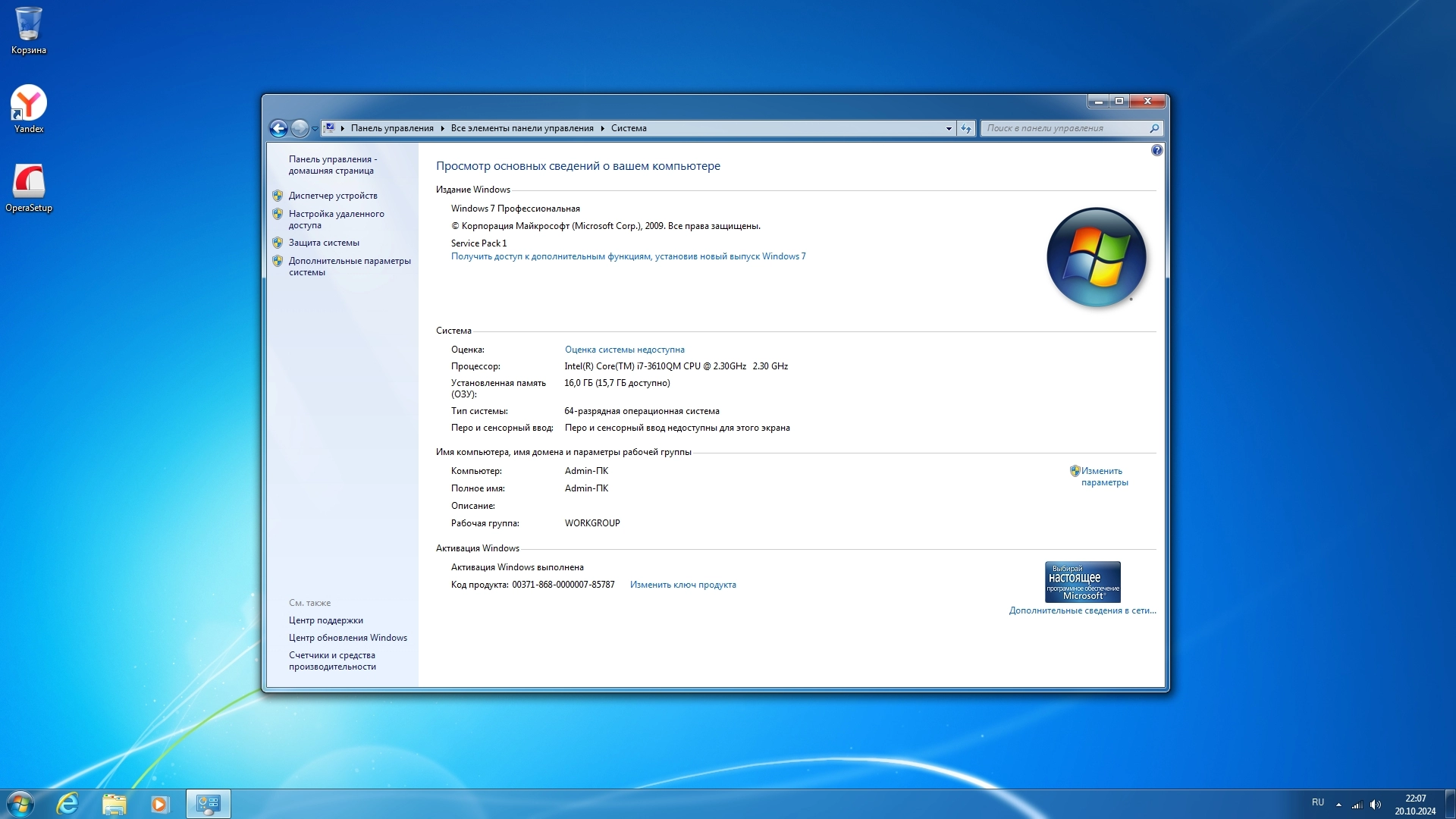Click "Панель управления" breadcrumb item

(x=392, y=128)
